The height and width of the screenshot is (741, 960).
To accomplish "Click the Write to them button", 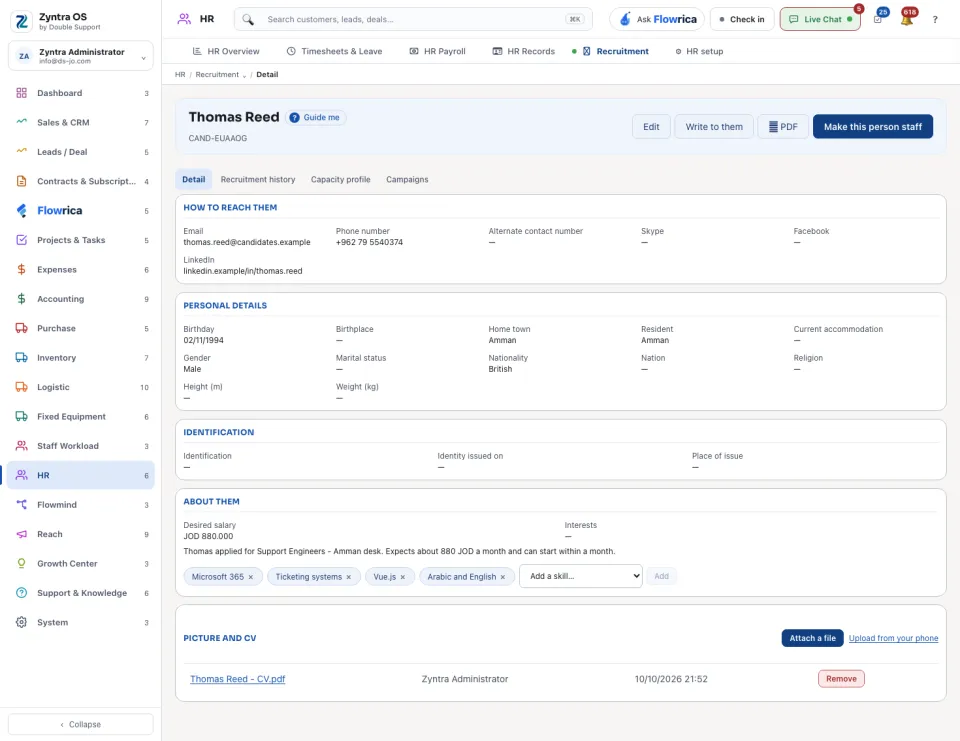I will 714,127.
